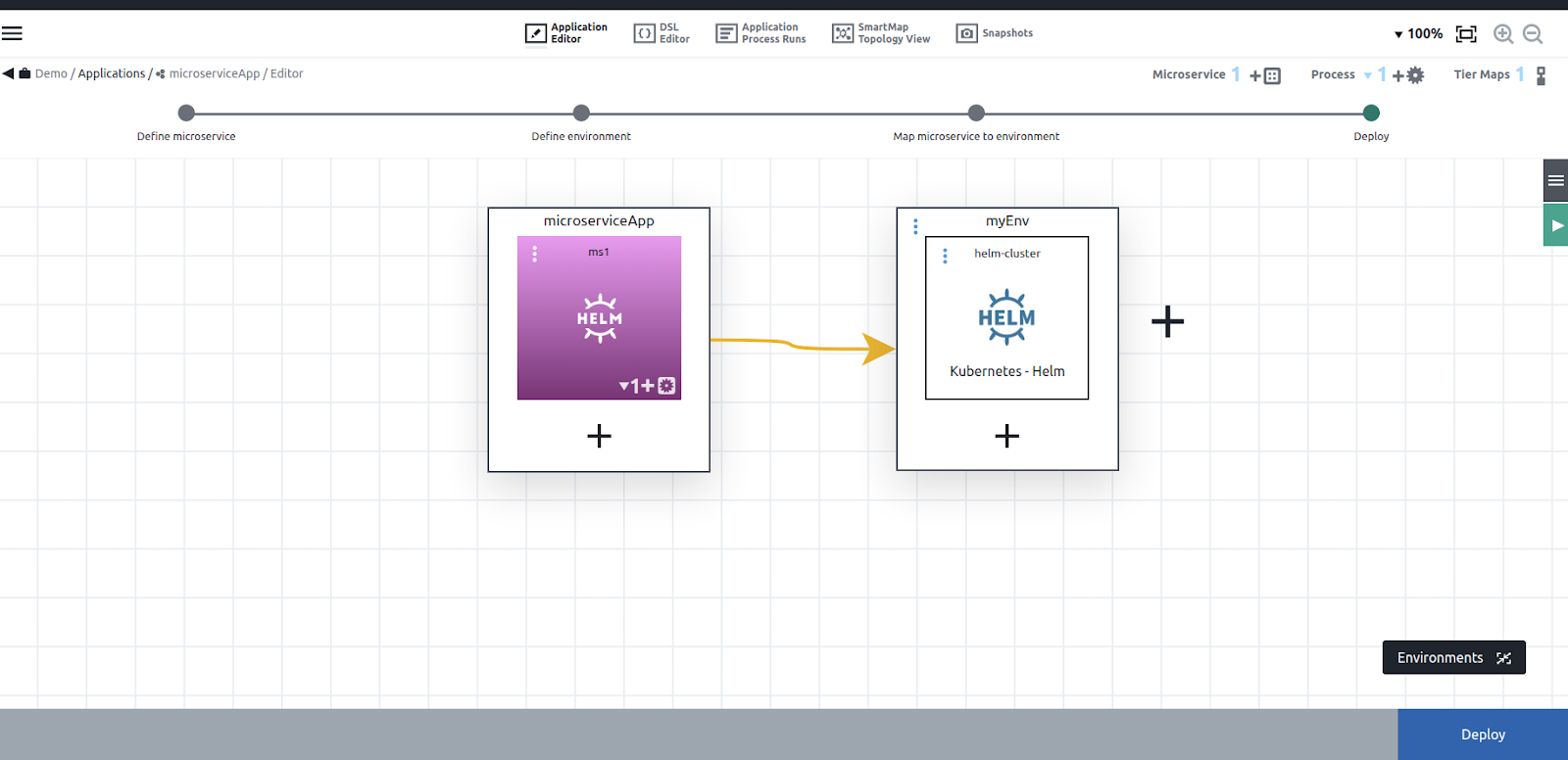
Task: Add a new process gear icon
Action: click(x=1408, y=75)
